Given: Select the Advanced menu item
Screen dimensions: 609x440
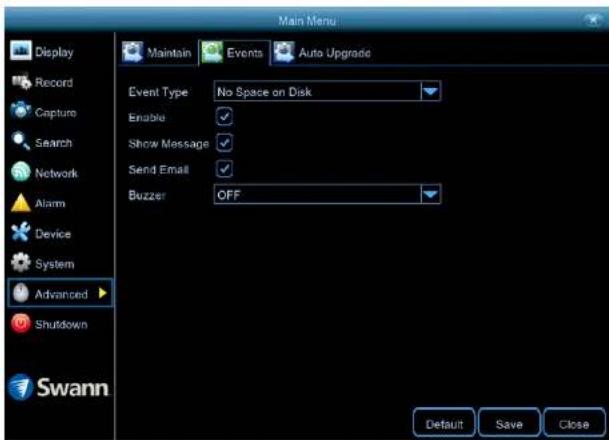Looking at the screenshot, I should pyautogui.click(x=60, y=293).
